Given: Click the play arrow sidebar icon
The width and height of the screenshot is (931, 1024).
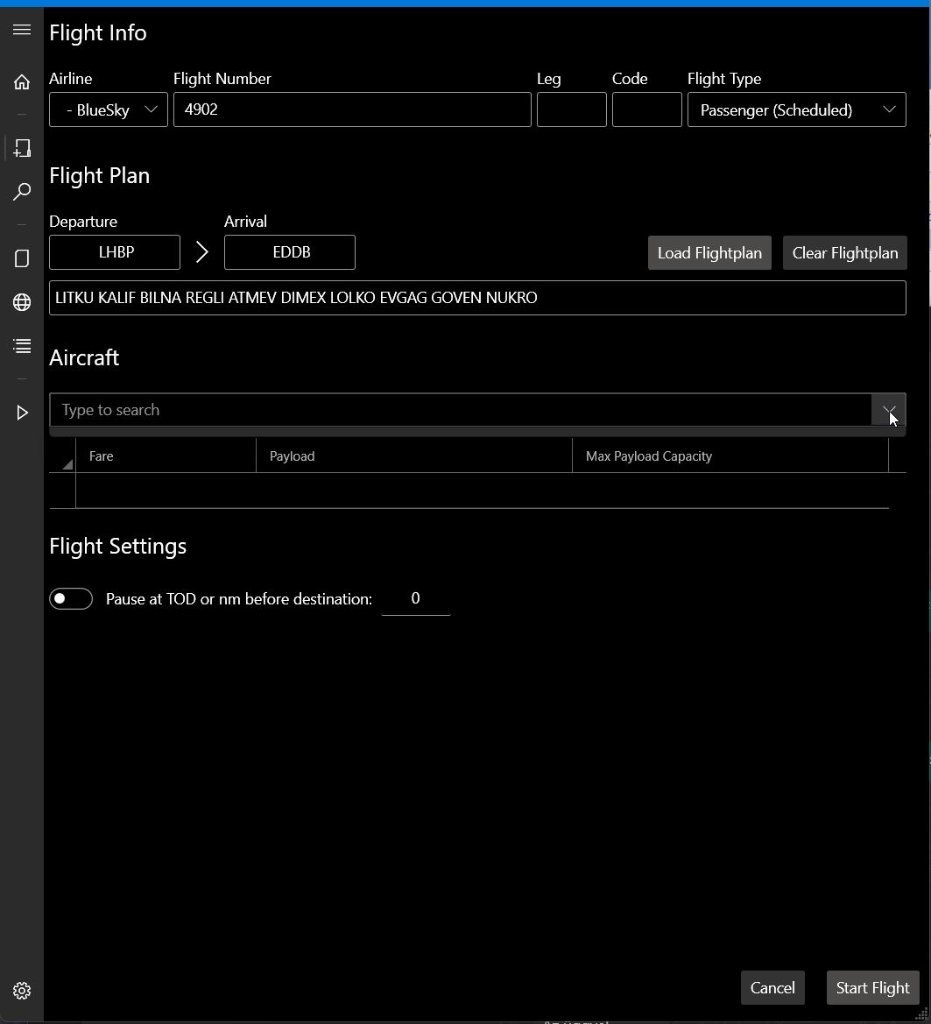Looking at the screenshot, I should [21, 412].
